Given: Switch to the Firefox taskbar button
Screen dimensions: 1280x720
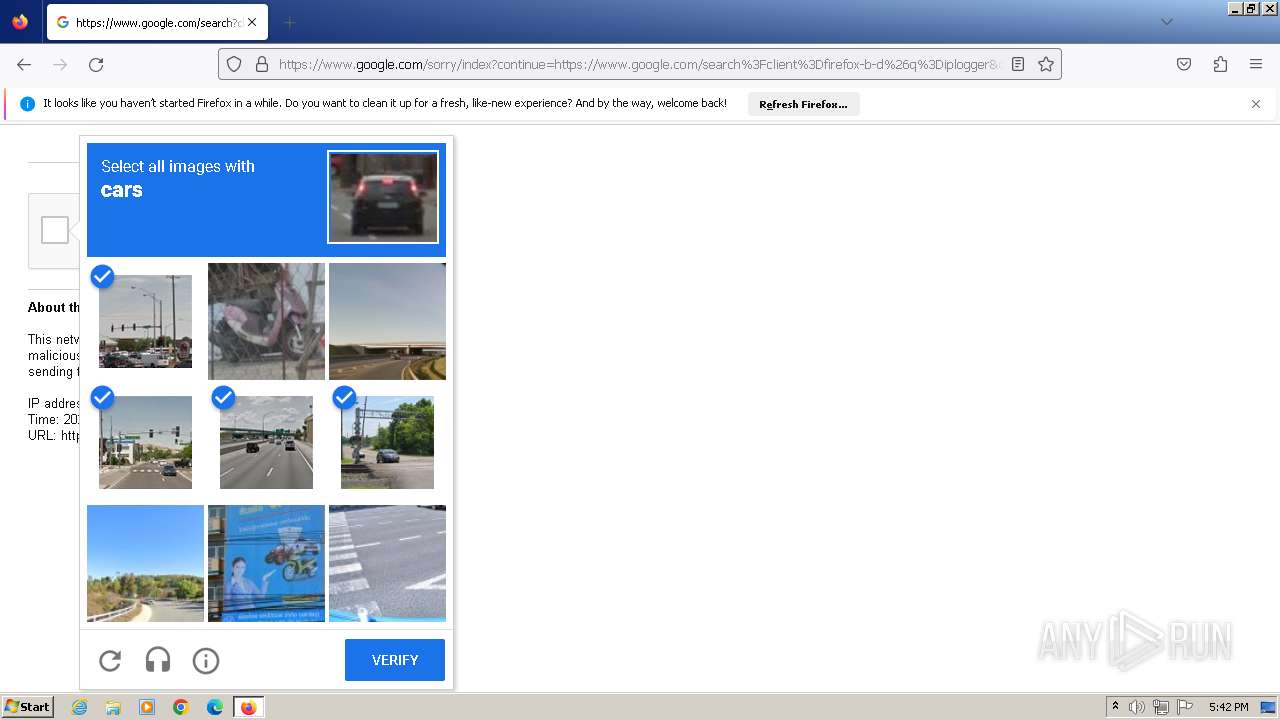Looking at the screenshot, I should [x=249, y=707].
